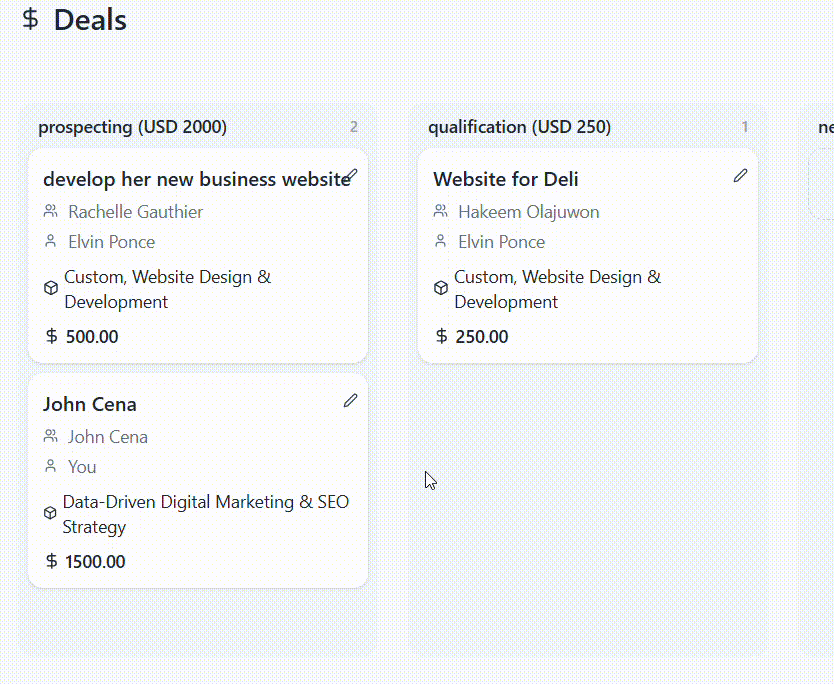Click the dollar icon beside the Deals title
Image resolution: width=834 pixels, height=684 pixels.
click(x=30, y=20)
